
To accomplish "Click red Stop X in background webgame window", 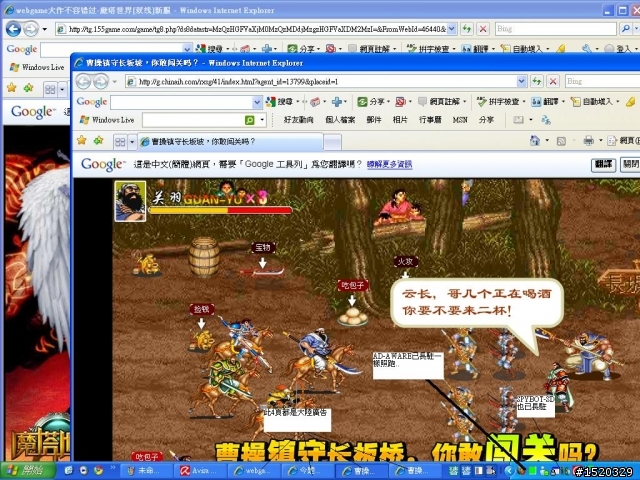I will tap(483, 29).
